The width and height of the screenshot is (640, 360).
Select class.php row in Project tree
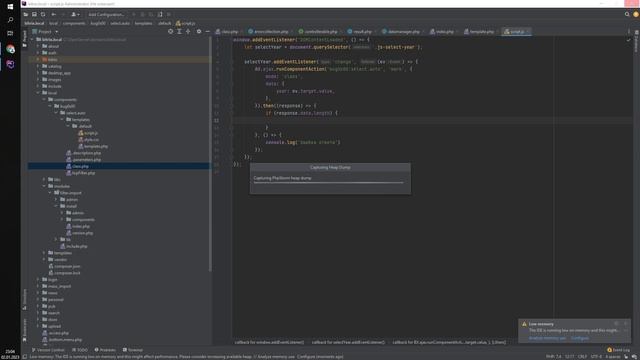tap(118, 166)
